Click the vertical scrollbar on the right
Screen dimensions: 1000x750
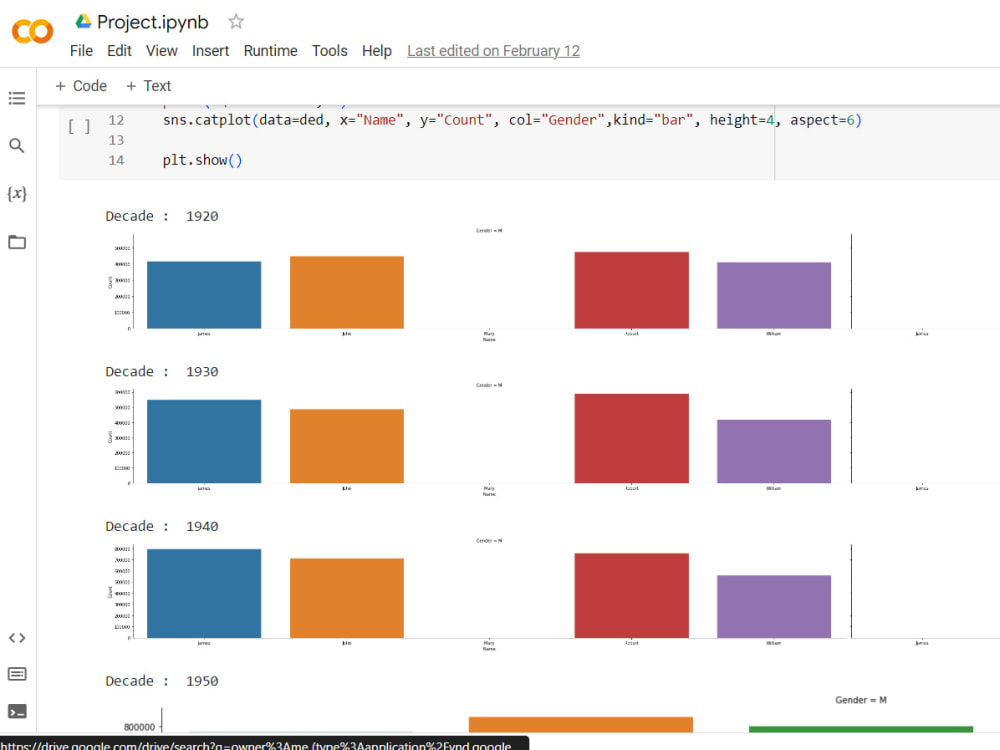pos(993,400)
